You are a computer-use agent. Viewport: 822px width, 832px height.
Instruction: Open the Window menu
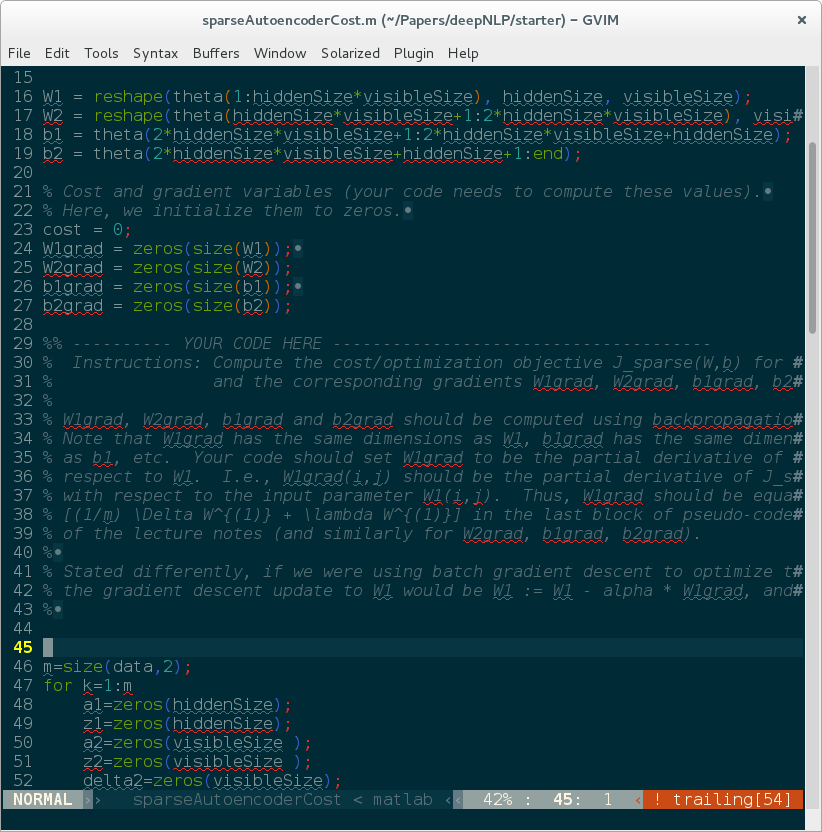click(280, 53)
